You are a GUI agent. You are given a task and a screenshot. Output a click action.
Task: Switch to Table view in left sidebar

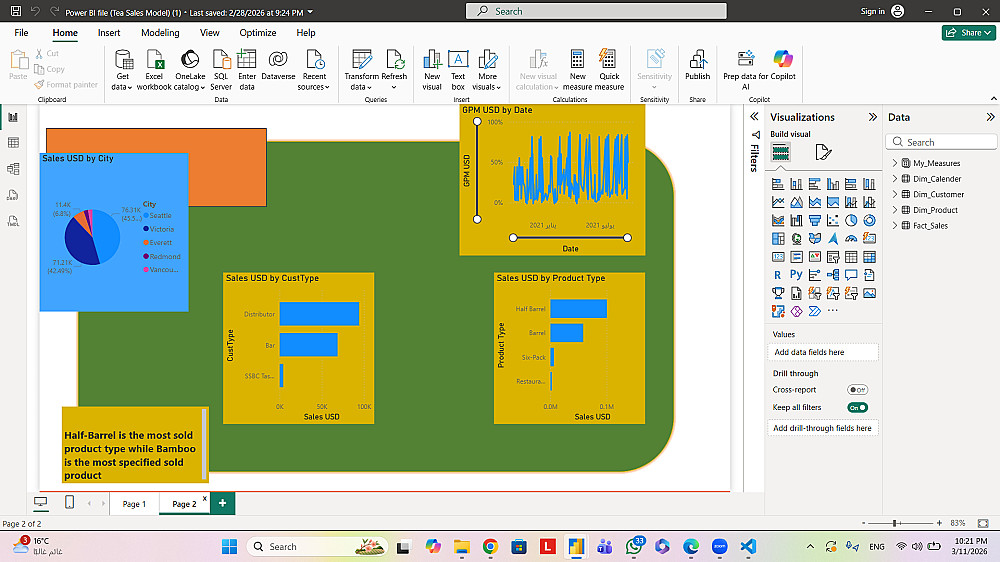[13, 143]
